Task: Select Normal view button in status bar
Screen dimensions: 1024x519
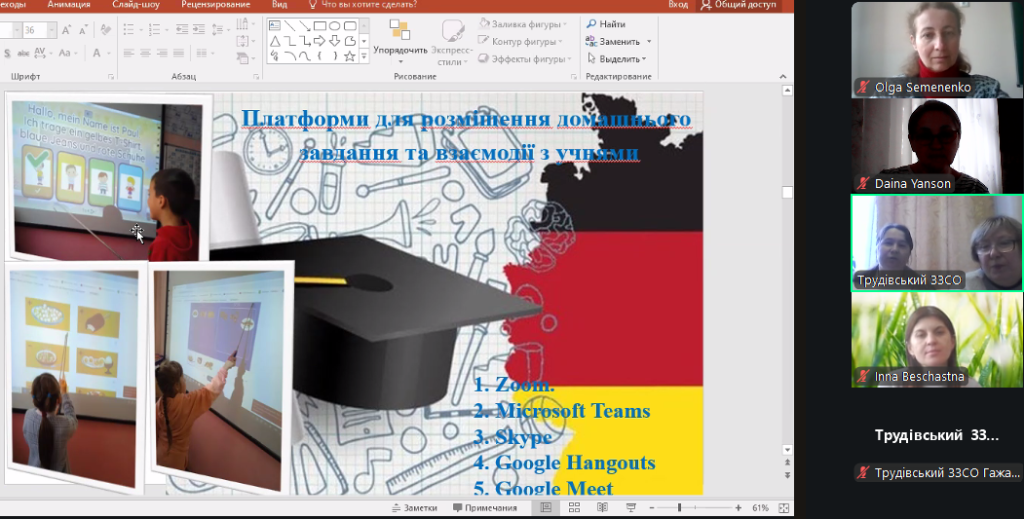Action: [x=546, y=508]
